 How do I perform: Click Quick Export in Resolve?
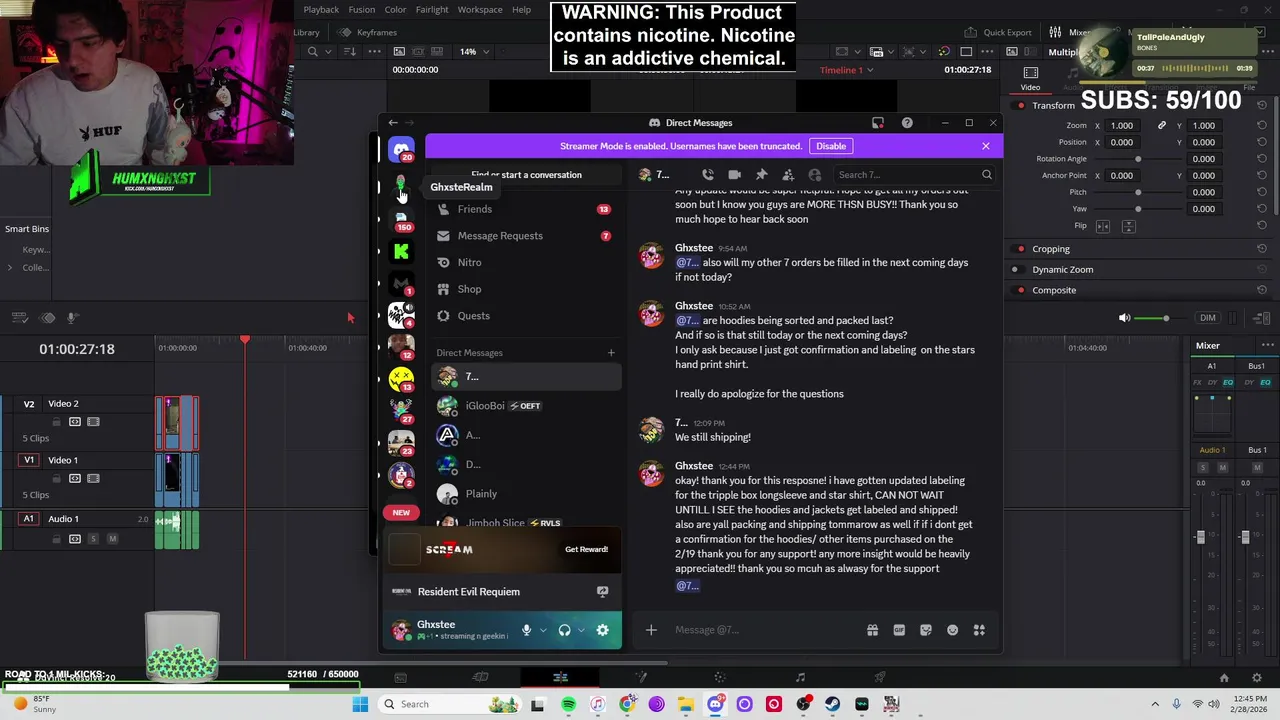tap(998, 32)
